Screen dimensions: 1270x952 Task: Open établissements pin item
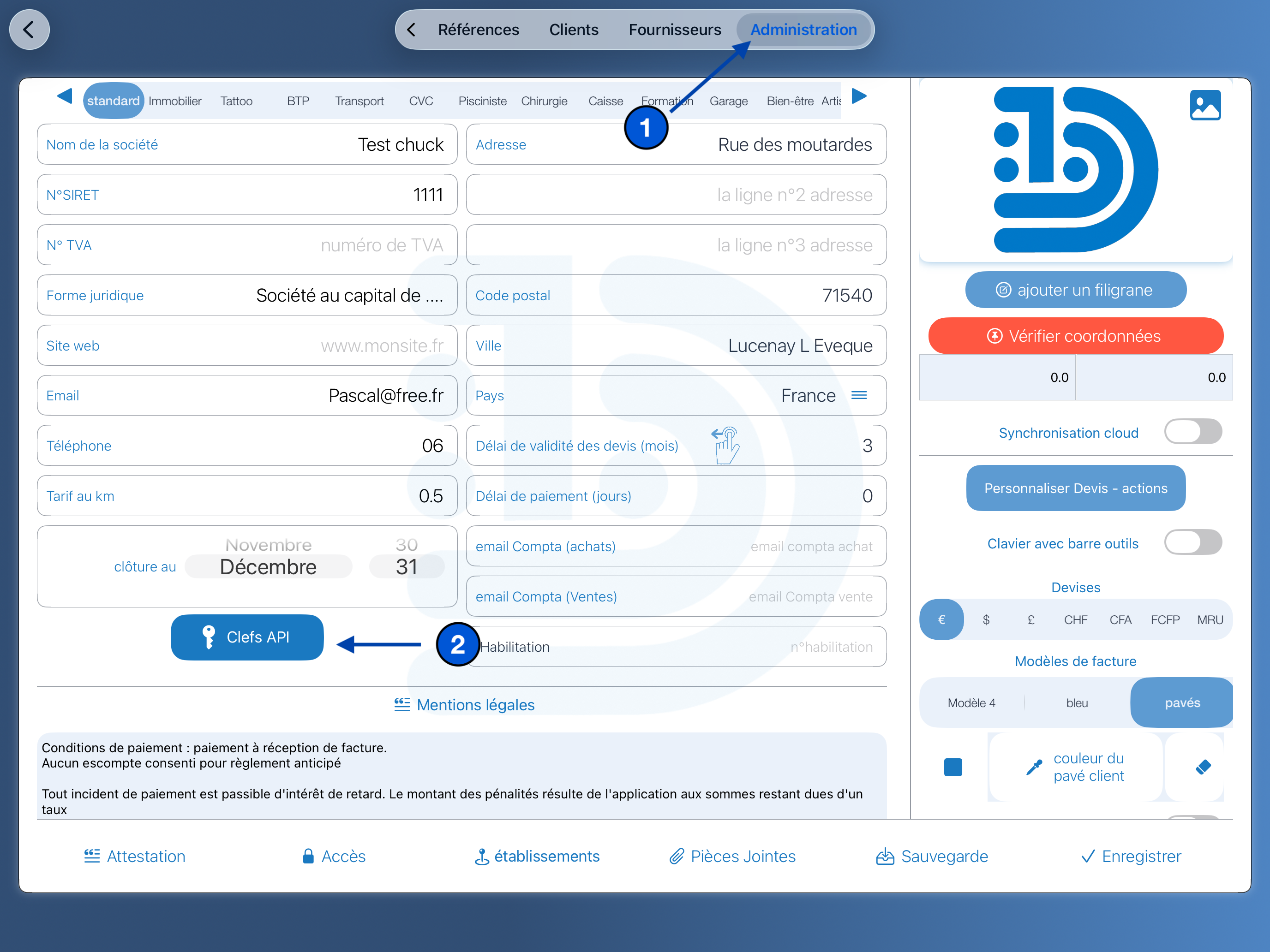(x=537, y=856)
